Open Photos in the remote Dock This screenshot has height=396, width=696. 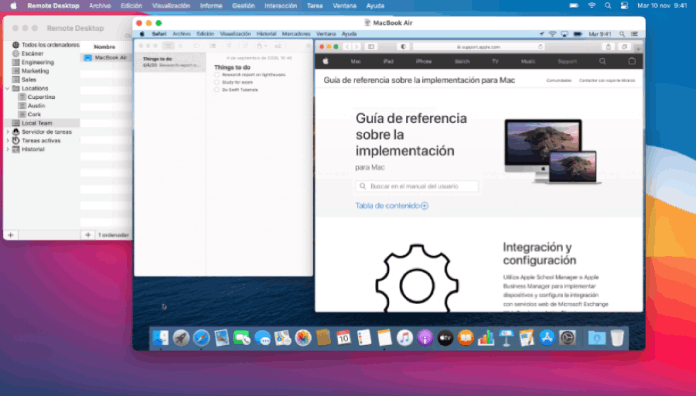tap(303, 338)
